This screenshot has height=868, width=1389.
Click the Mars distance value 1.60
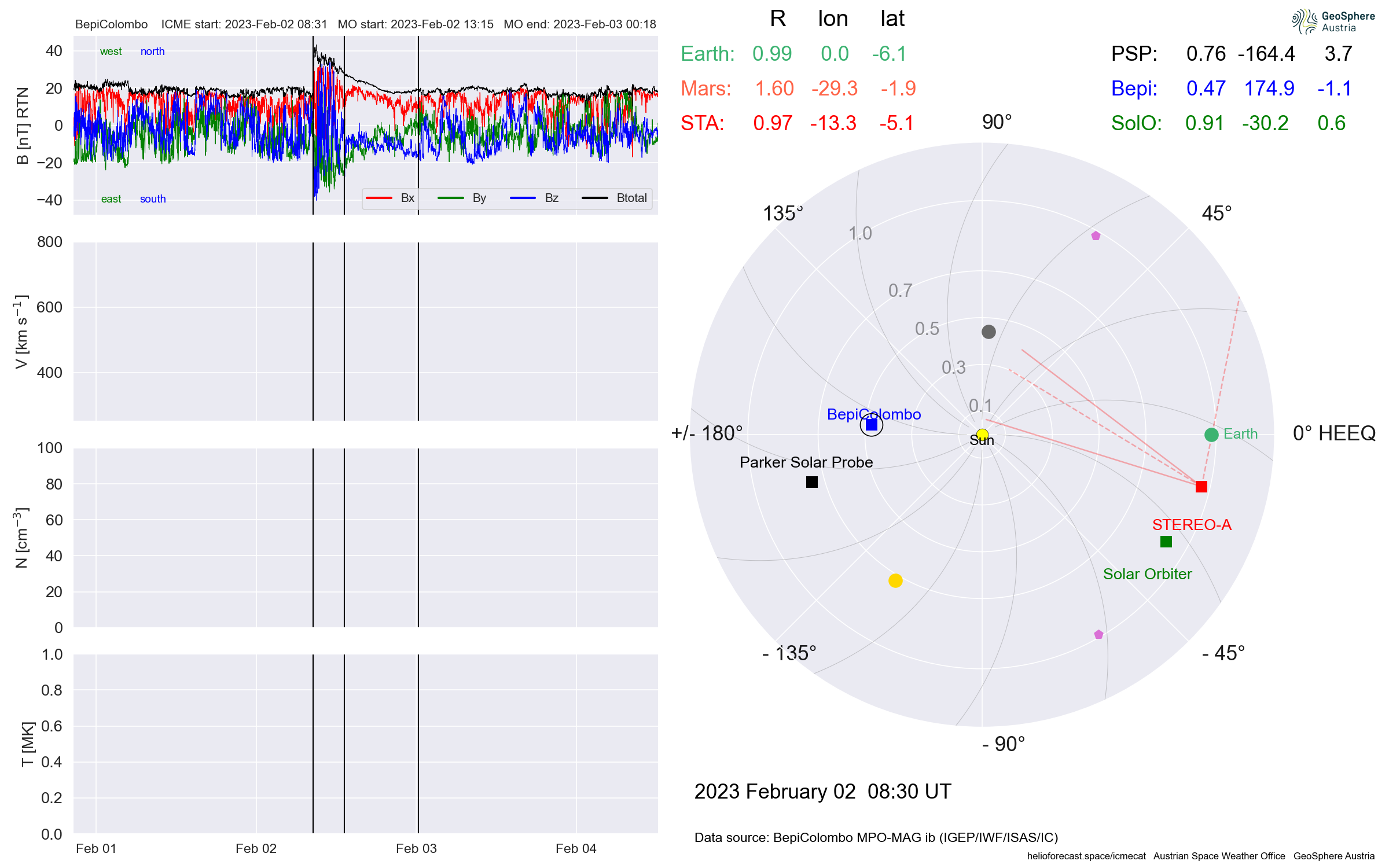point(774,89)
